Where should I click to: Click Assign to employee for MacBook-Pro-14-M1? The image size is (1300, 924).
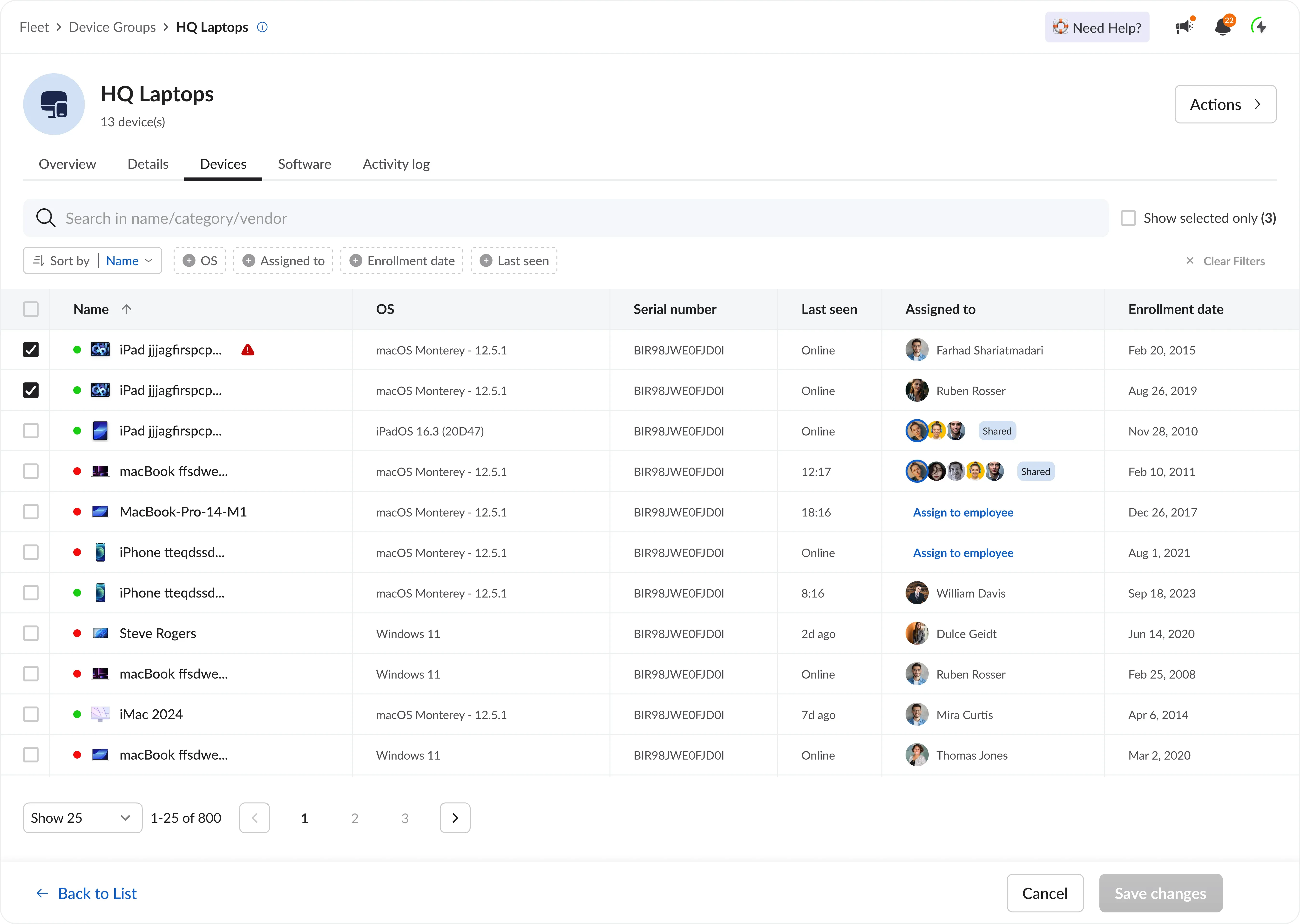[x=963, y=512]
